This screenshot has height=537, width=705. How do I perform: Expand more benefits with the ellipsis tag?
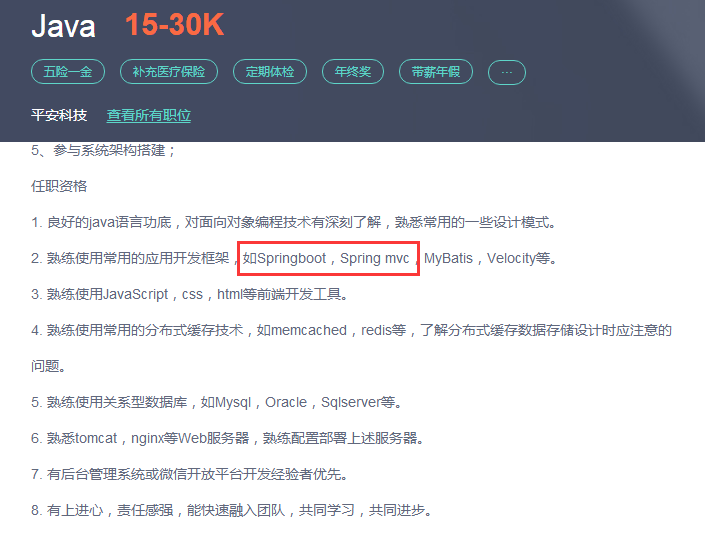click(507, 72)
